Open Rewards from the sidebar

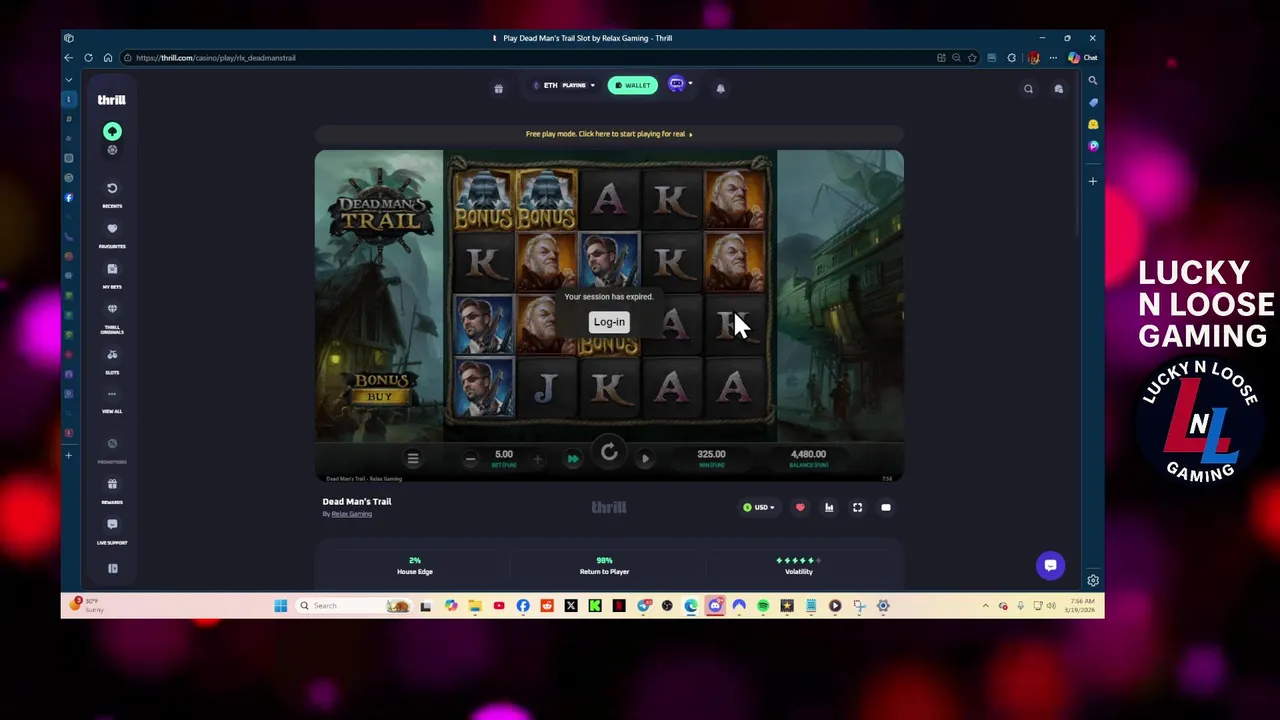point(112,489)
